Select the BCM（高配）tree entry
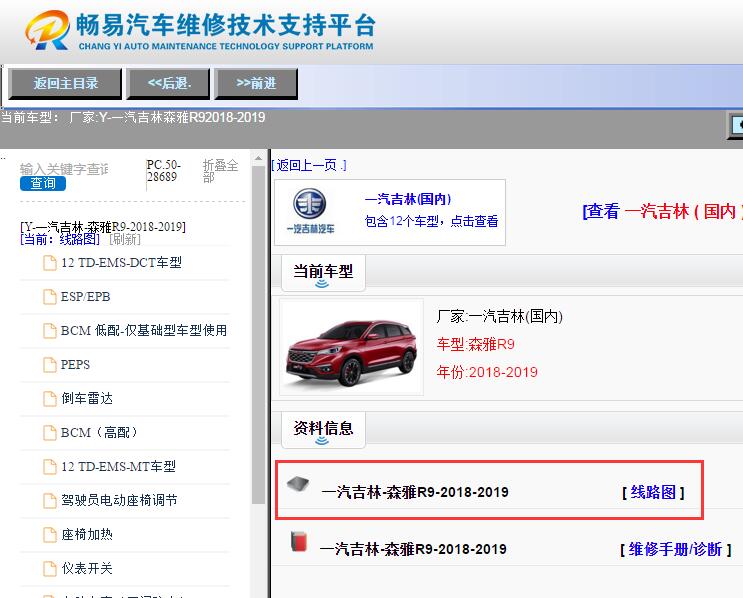 [x=100, y=433]
